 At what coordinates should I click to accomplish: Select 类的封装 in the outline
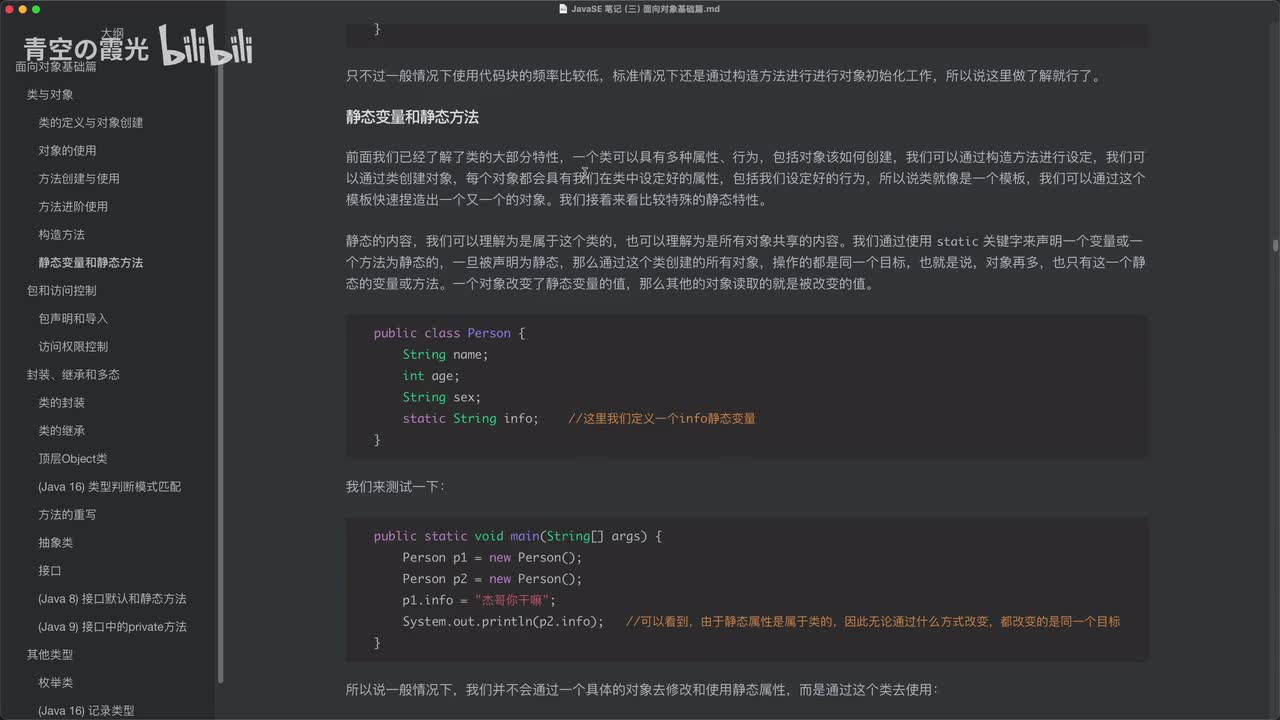pos(62,403)
